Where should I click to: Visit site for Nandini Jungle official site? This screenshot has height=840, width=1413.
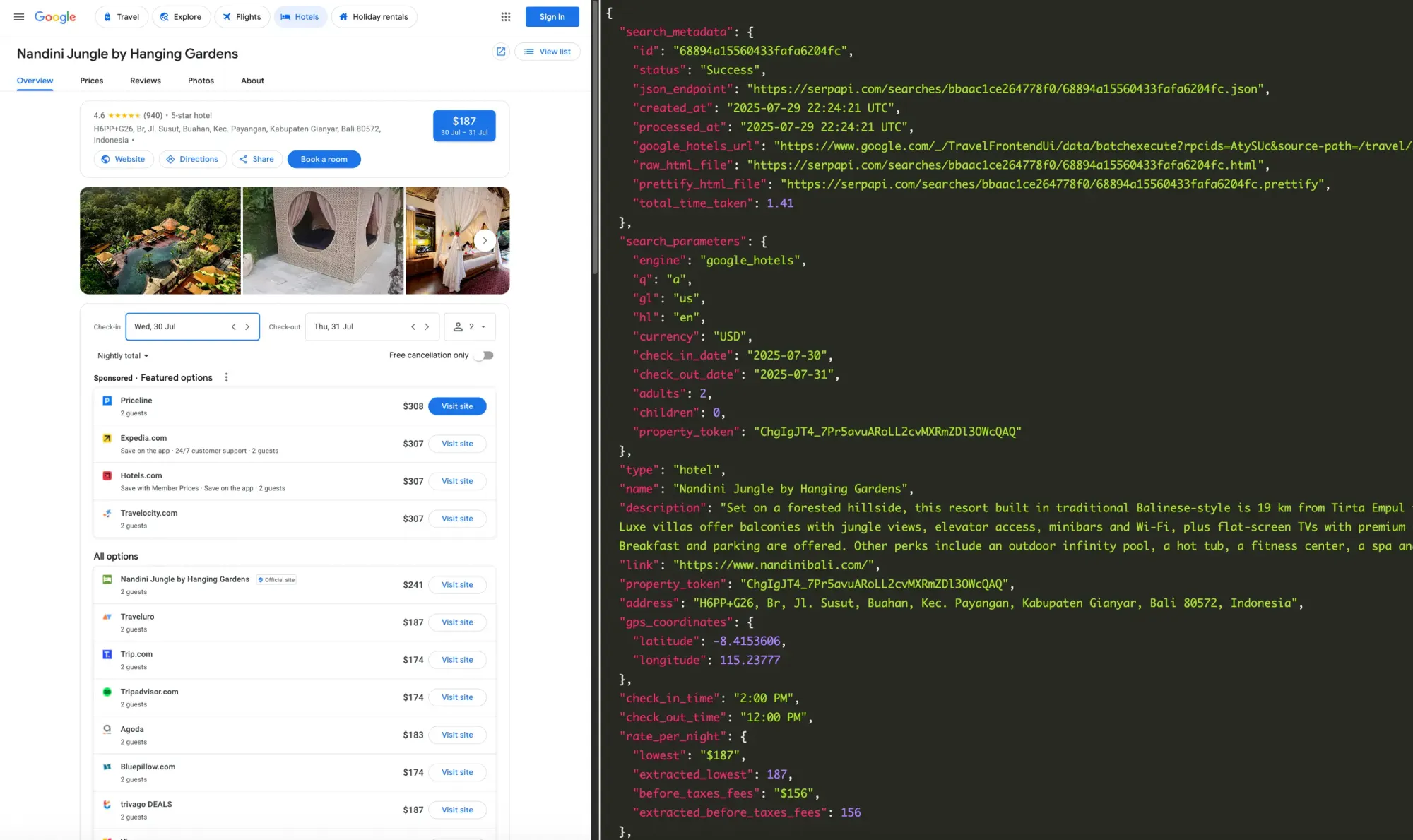pyautogui.click(x=457, y=585)
